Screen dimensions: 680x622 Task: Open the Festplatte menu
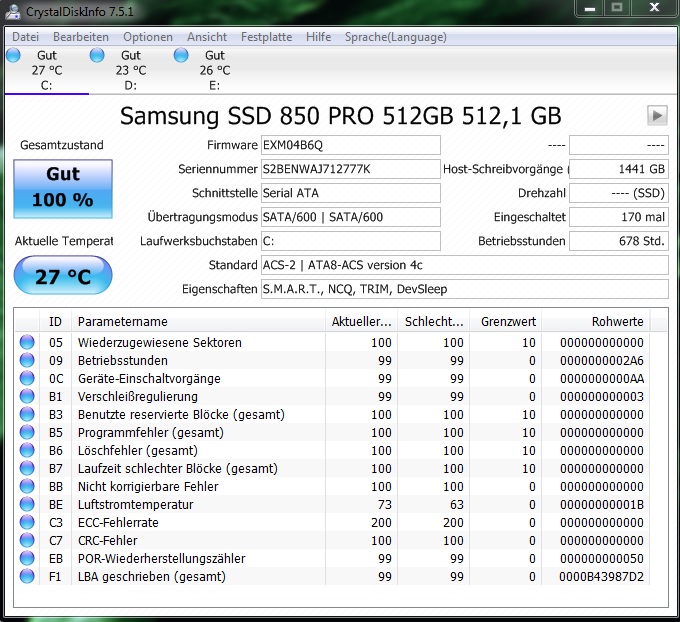pyautogui.click(x=266, y=37)
